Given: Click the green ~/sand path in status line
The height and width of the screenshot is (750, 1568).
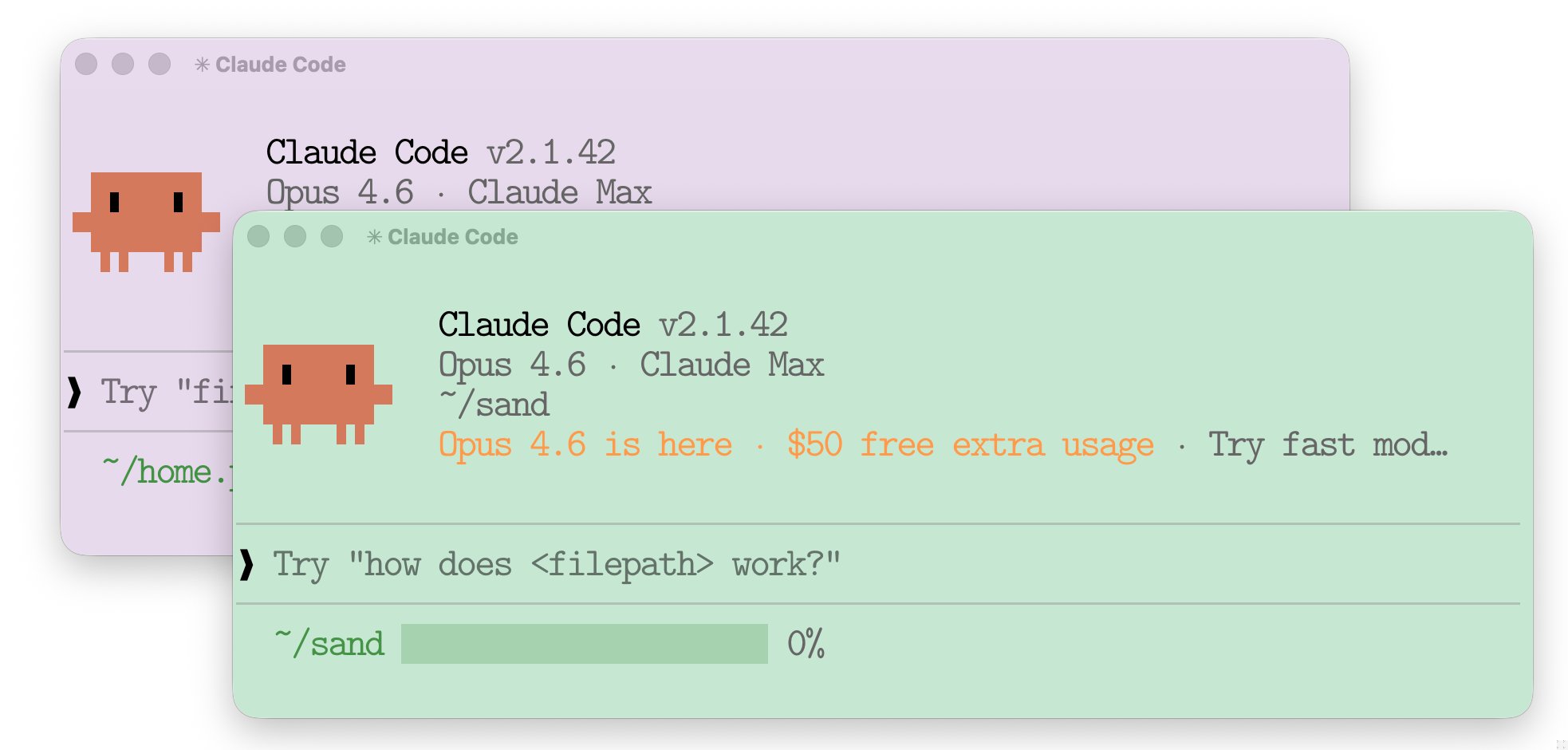Looking at the screenshot, I should point(329,644).
